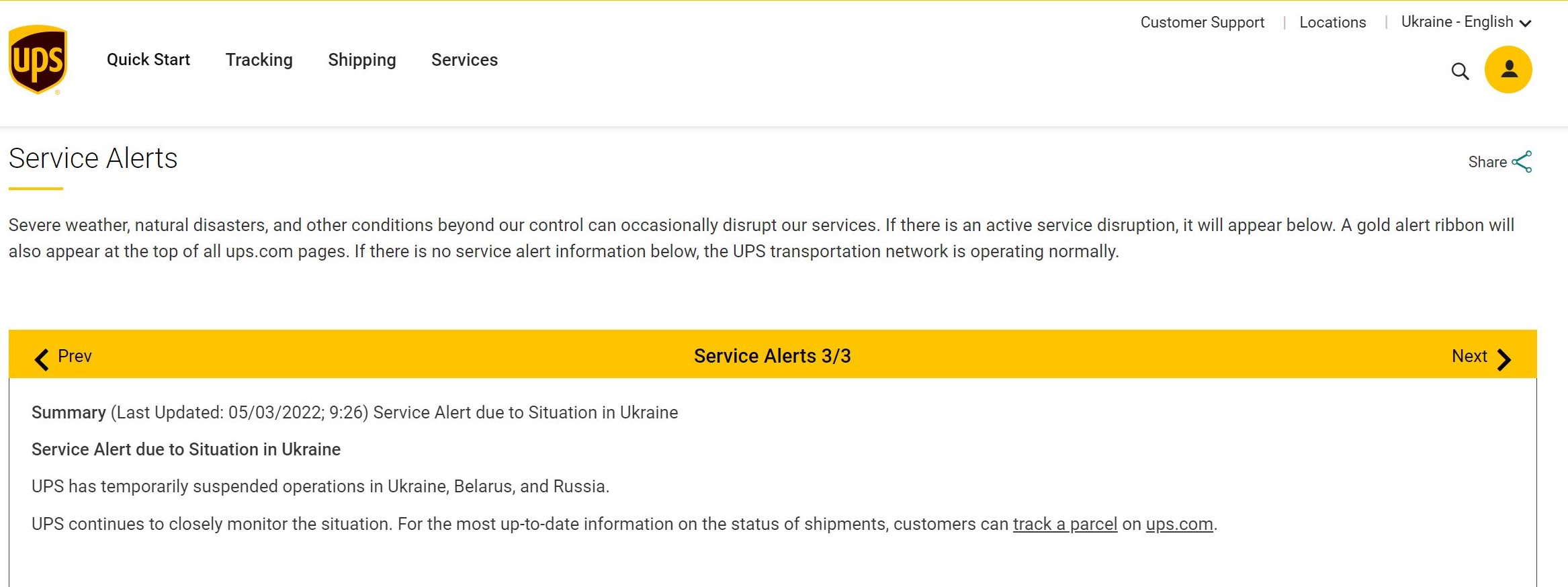Open the Quick Start section
Image resolution: width=1568 pixels, height=587 pixels.
click(x=148, y=60)
